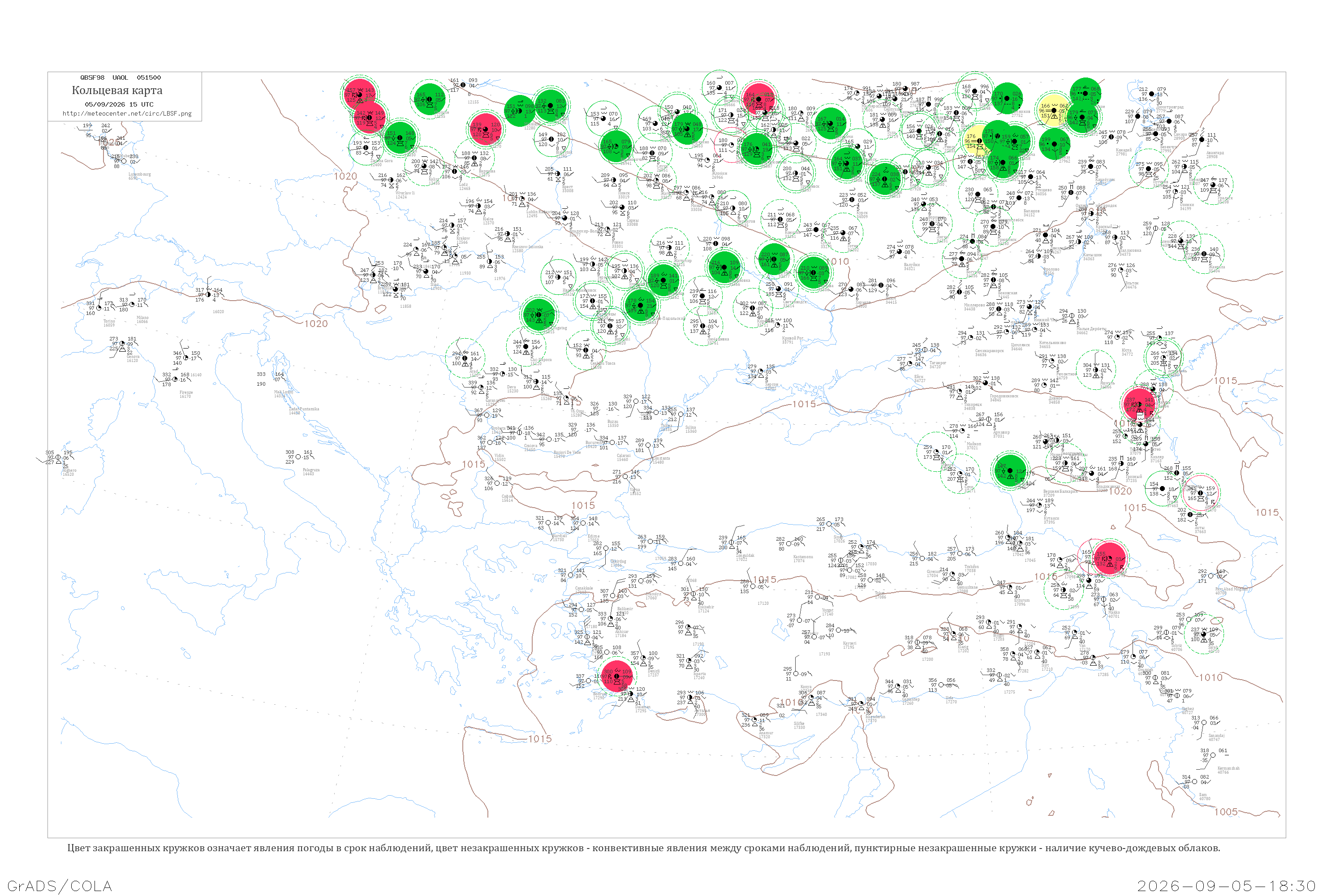Select the red weather circle at Mlawa 12270
Image resolution: width=1344 pixels, height=896 pixels.
(x=486, y=130)
